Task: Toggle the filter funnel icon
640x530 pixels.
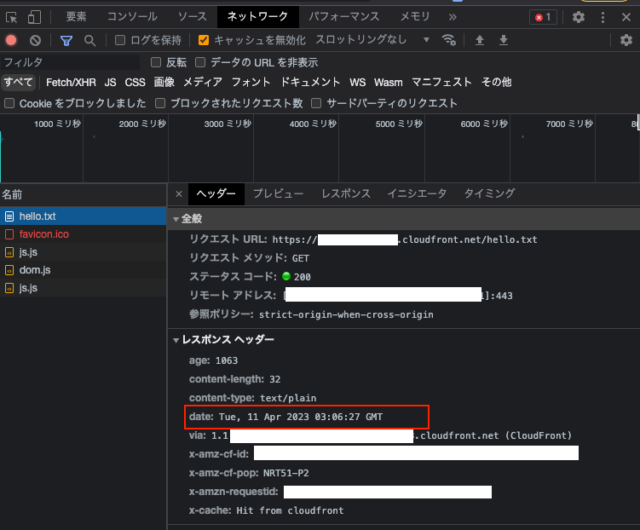Action: [x=66, y=40]
